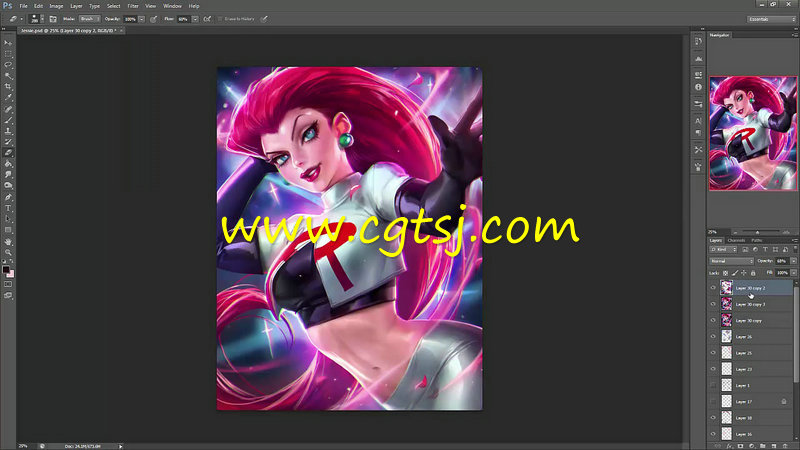
Task: Select the Zoom tool
Action: click(8, 252)
